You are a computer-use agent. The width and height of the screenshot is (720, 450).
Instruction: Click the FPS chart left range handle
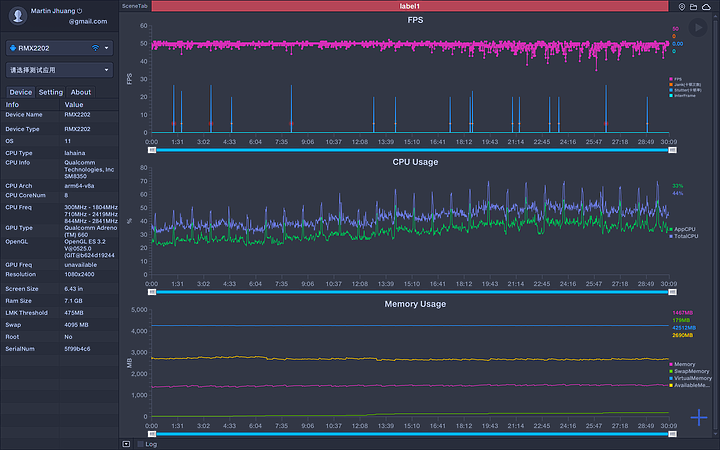tap(152, 150)
